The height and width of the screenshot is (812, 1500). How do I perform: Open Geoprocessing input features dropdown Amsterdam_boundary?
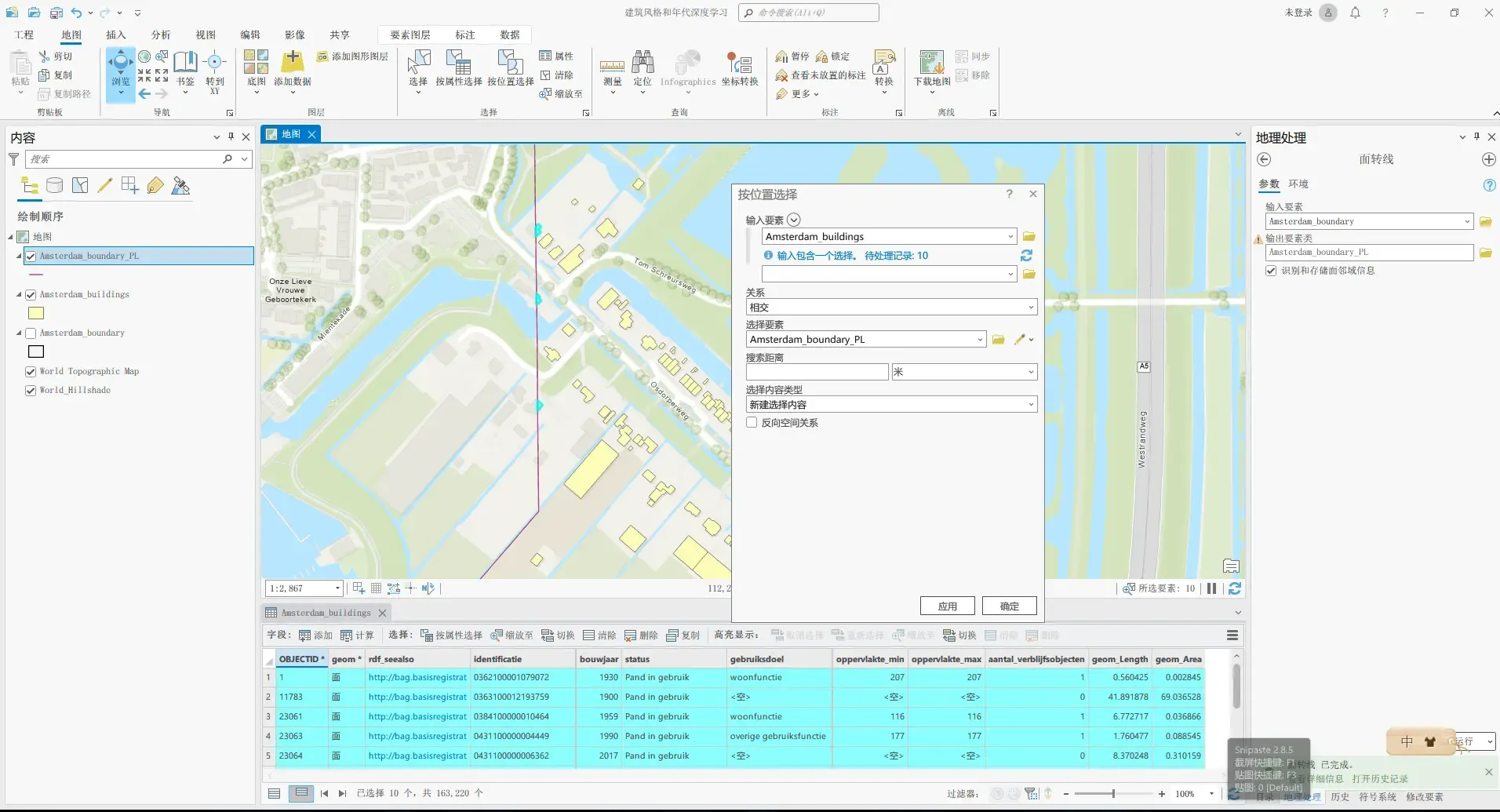pyautogui.click(x=1467, y=222)
